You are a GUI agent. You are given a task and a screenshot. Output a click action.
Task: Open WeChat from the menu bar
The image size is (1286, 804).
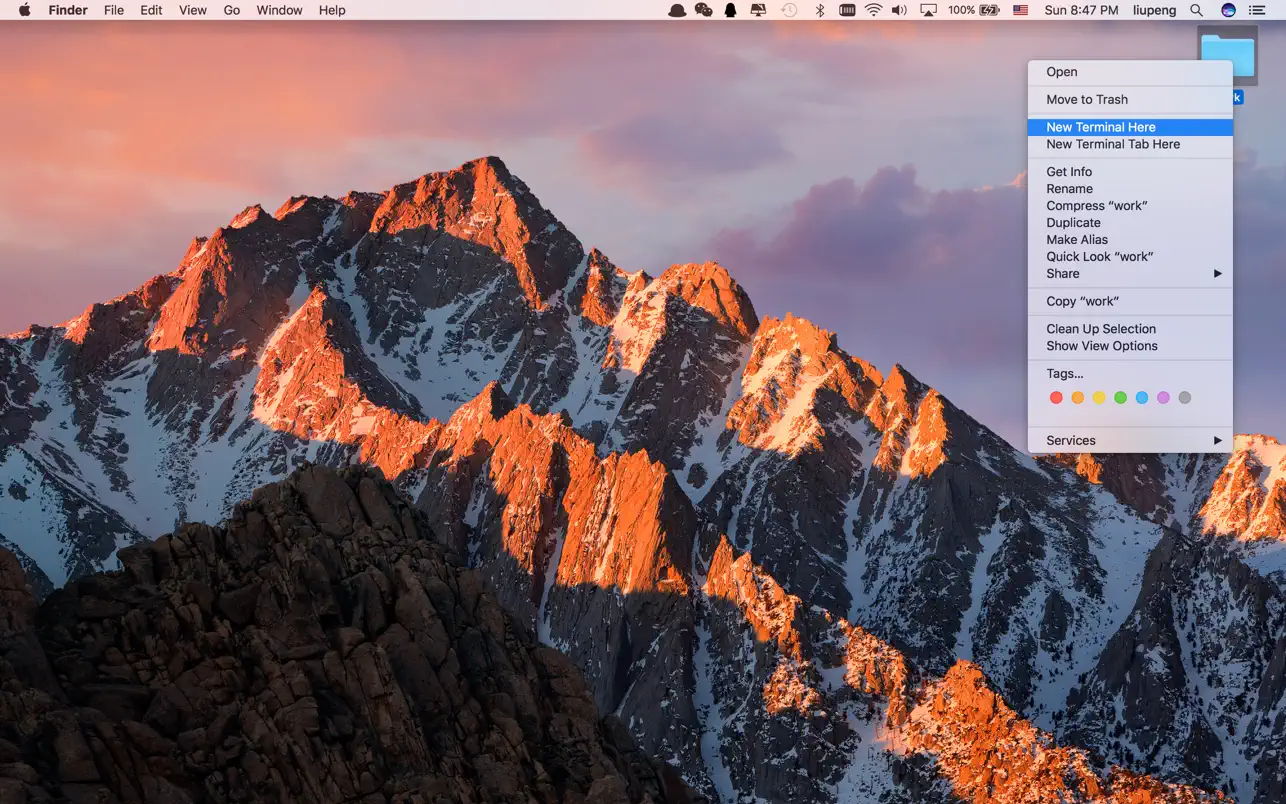702,10
